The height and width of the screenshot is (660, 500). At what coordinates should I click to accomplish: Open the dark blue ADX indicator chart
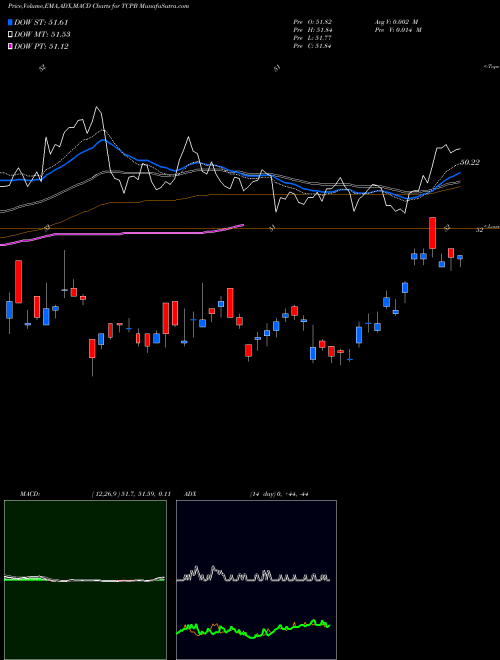[256, 580]
